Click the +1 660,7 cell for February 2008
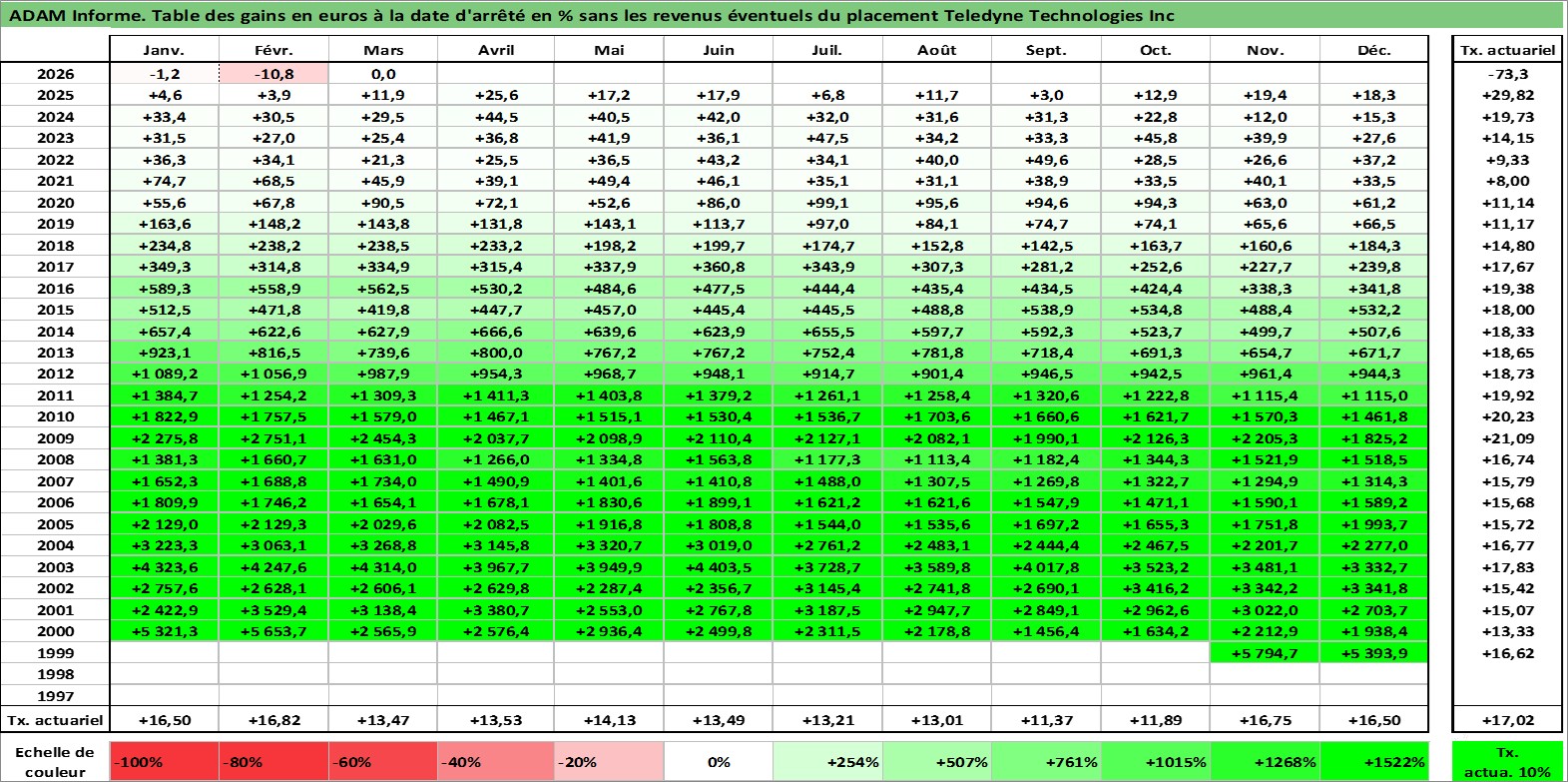This screenshot has width=1568, height=782. coord(273,459)
